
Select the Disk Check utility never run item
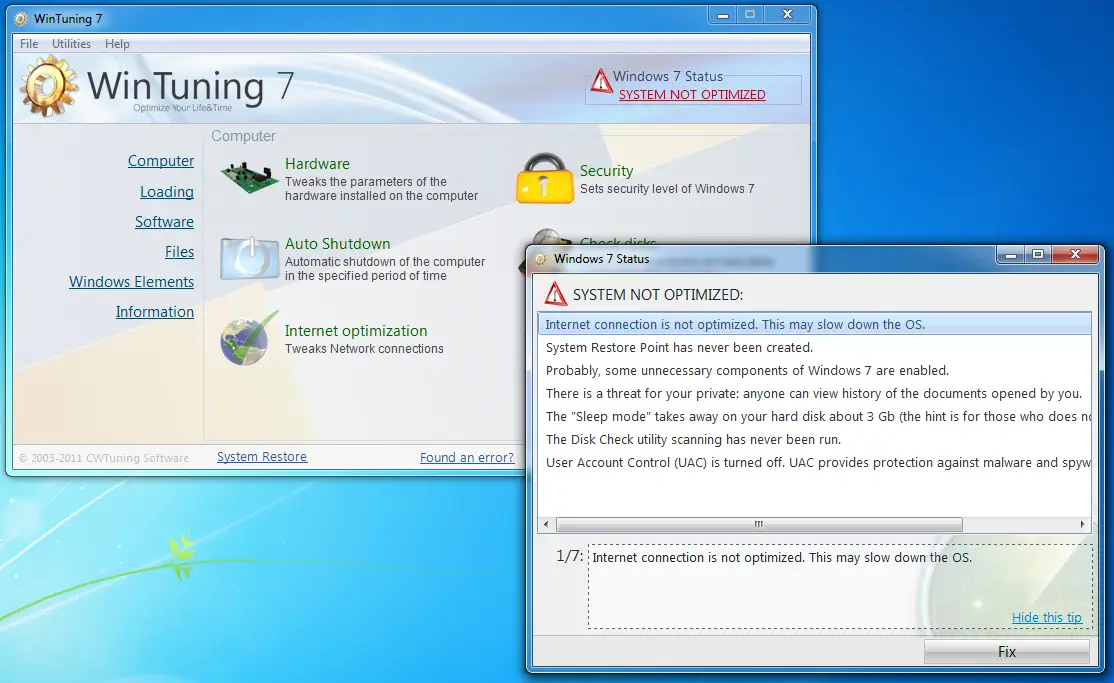(814, 439)
